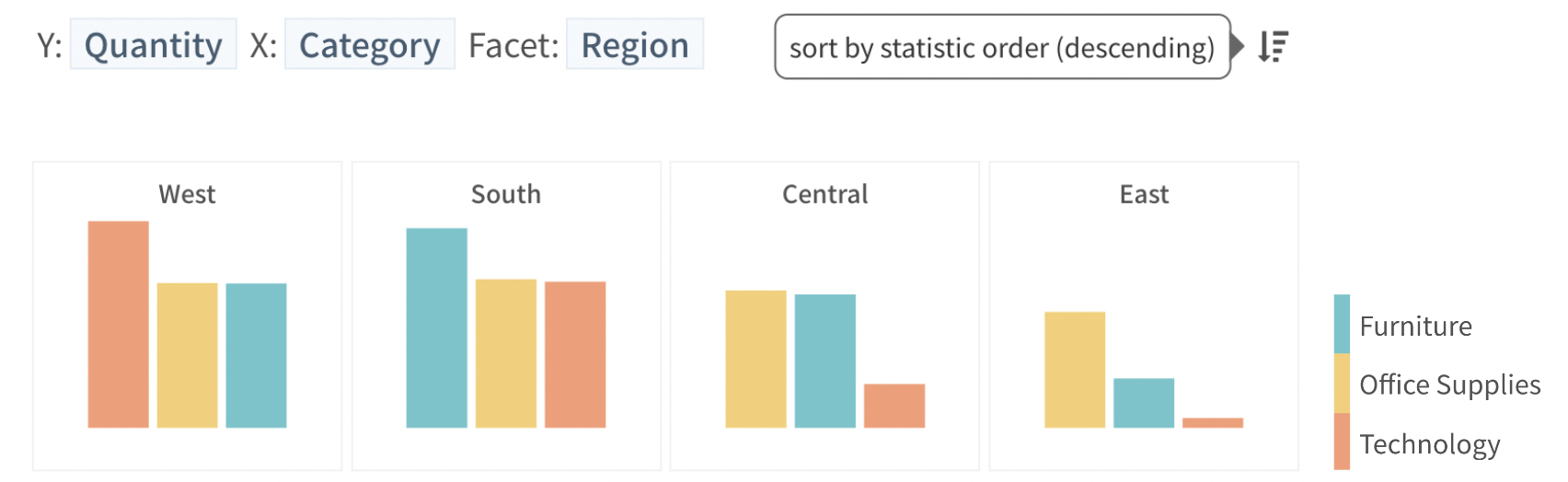Click the Office Supplies bar in East chart
Viewport: 1568px width, 482px height.
click(1074, 370)
